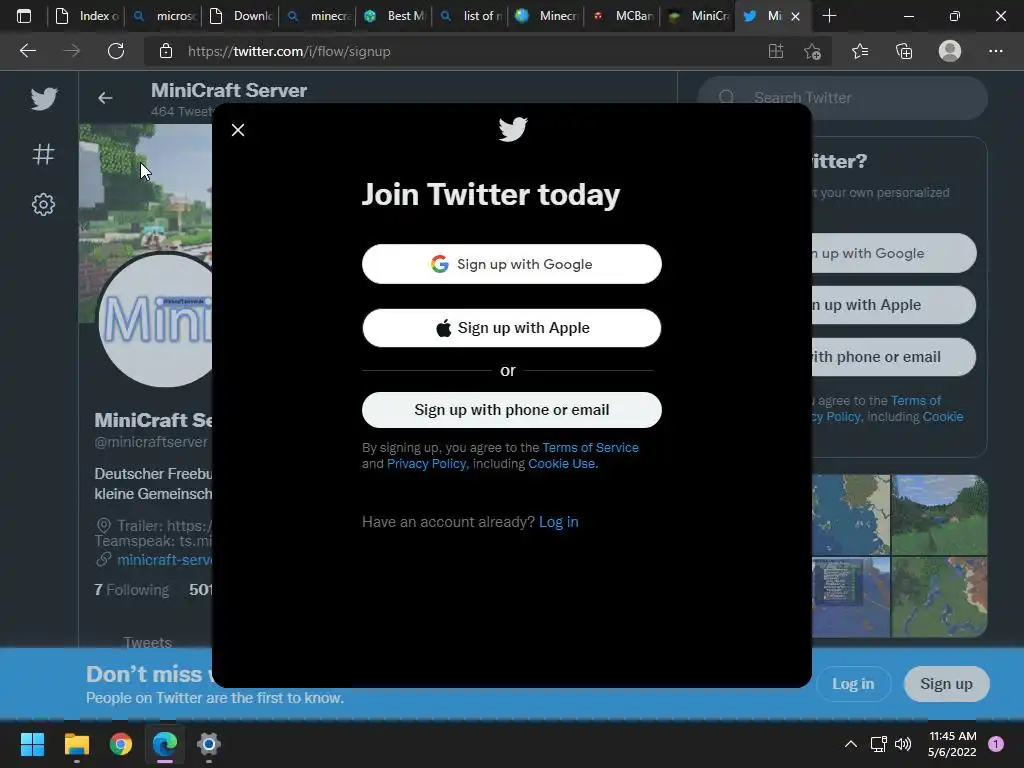The width and height of the screenshot is (1024, 768).
Task: Open browser Collections
Action: coord(904,51)
